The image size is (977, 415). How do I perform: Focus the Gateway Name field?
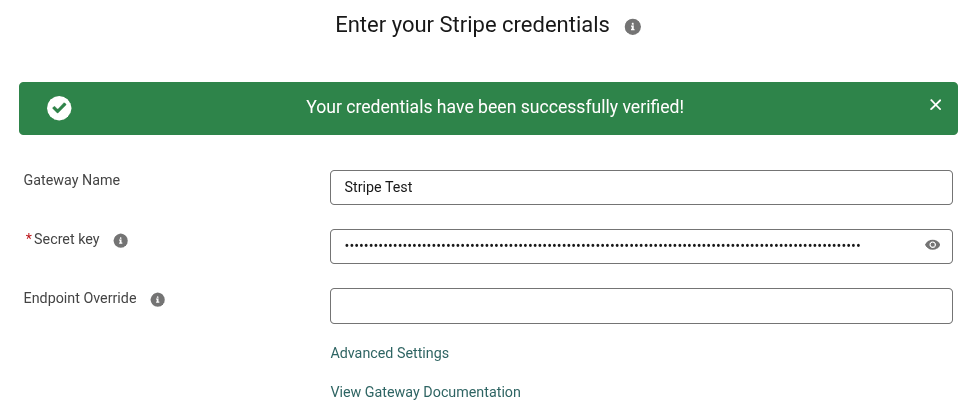pos(641,187)
